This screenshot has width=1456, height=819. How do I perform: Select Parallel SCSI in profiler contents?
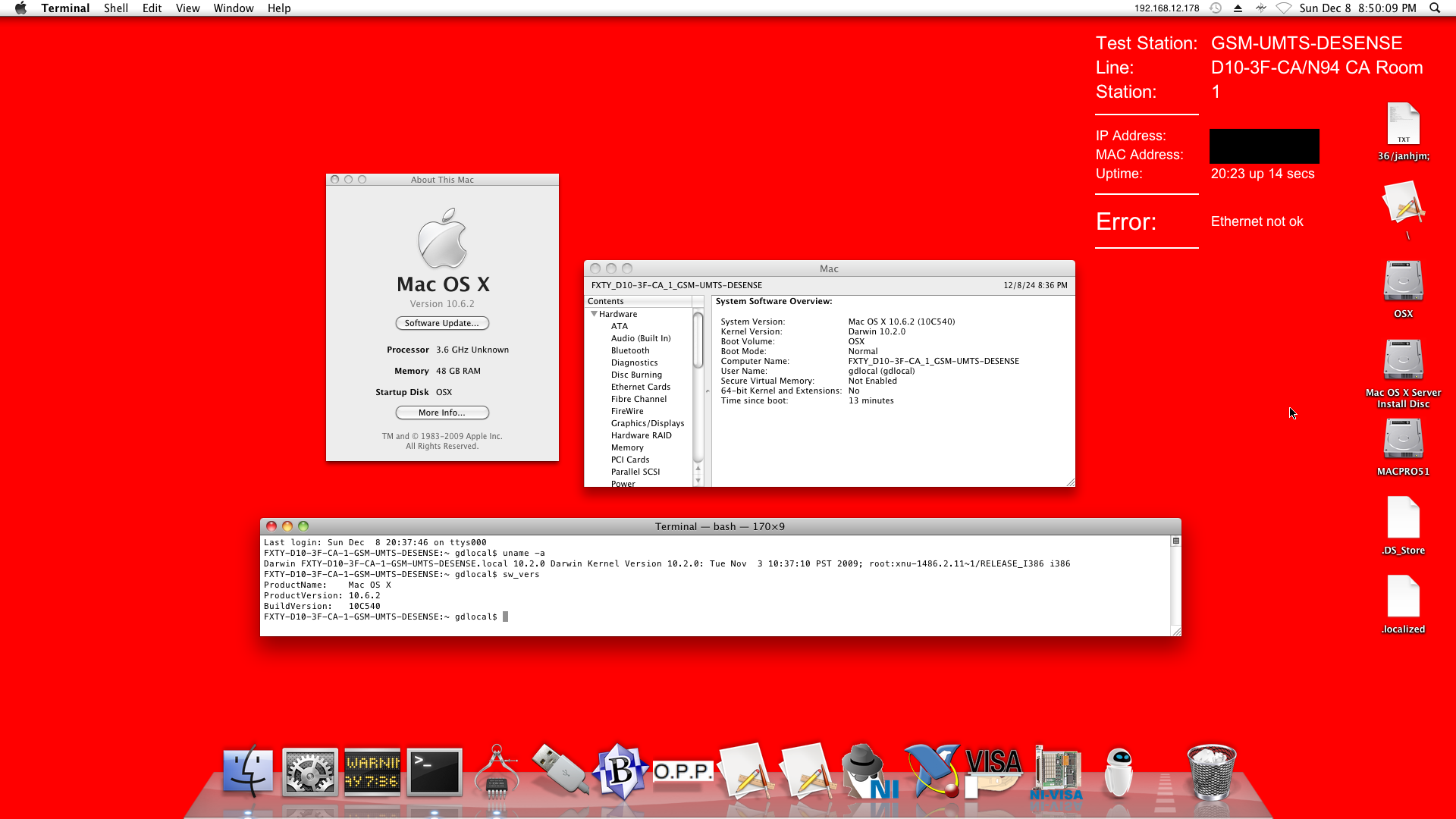(635, 472)
